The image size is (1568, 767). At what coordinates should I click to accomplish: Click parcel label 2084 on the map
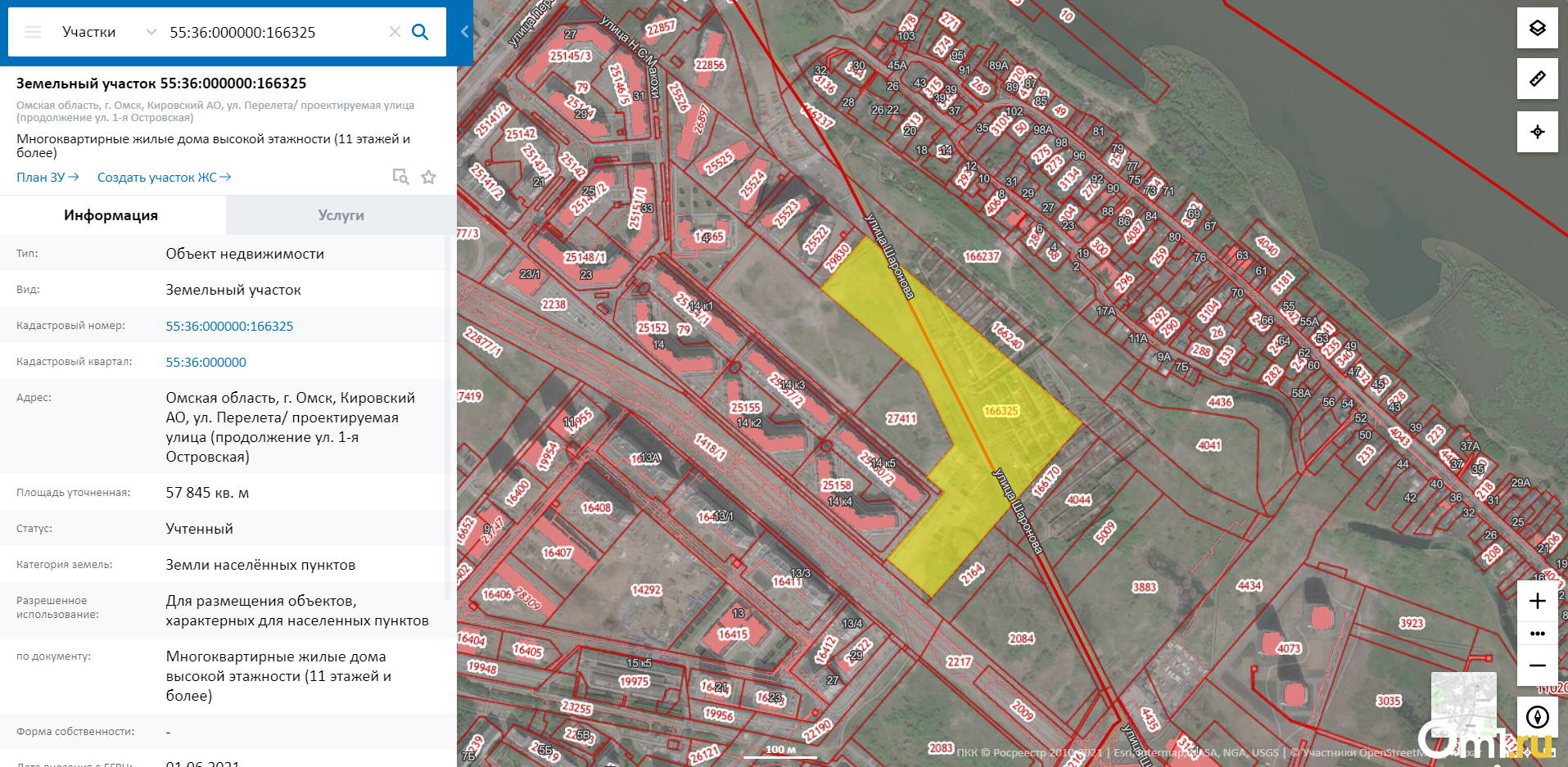coord(1021,638)
